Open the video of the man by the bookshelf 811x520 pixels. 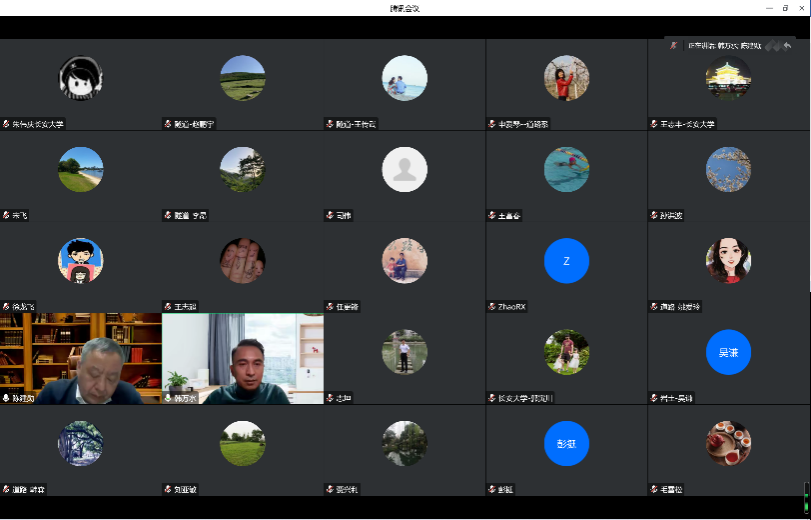pos(81,358)
